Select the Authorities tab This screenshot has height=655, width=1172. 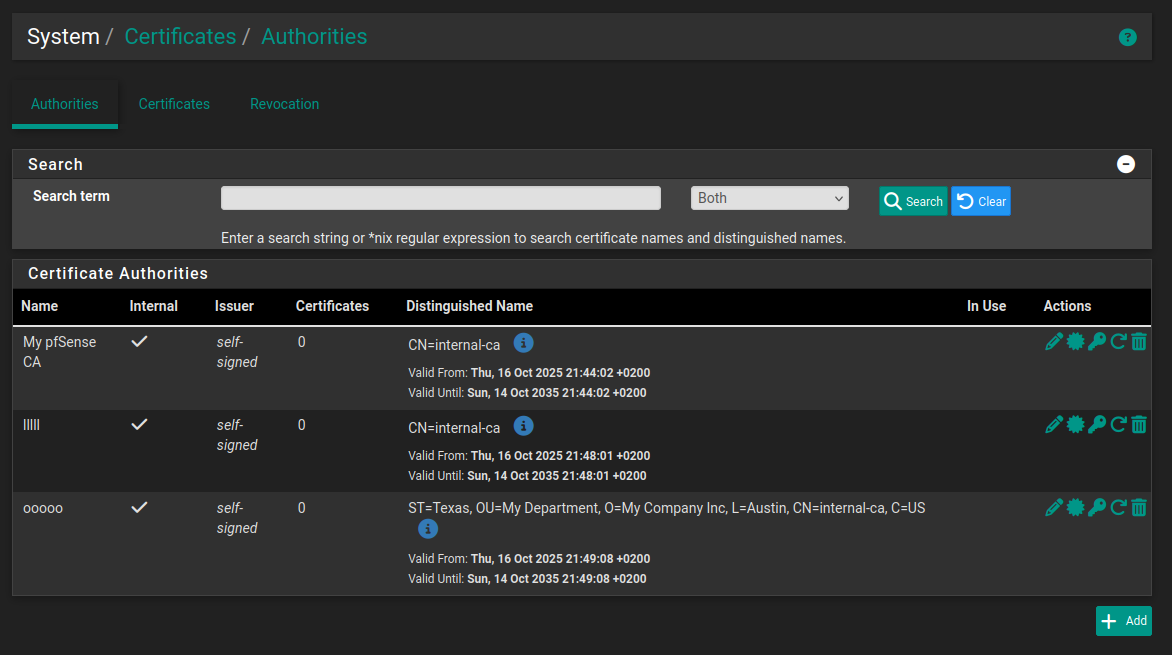click(65, 104)
